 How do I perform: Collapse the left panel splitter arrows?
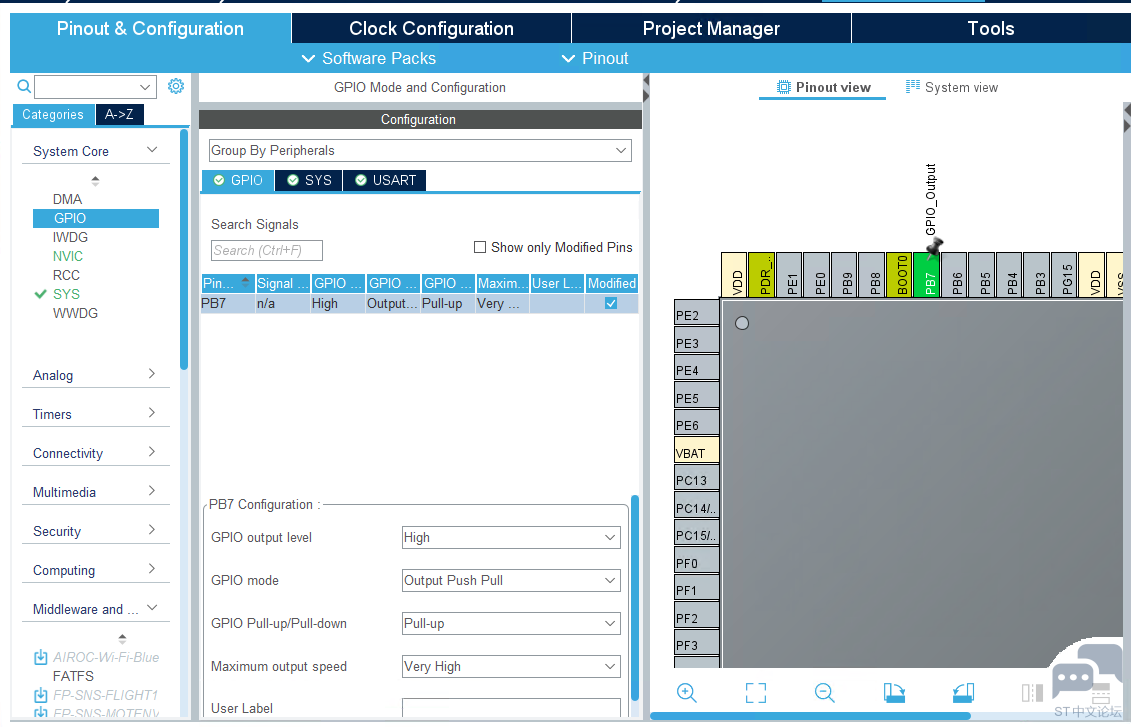pyautogui.click(x=646, y=88)
